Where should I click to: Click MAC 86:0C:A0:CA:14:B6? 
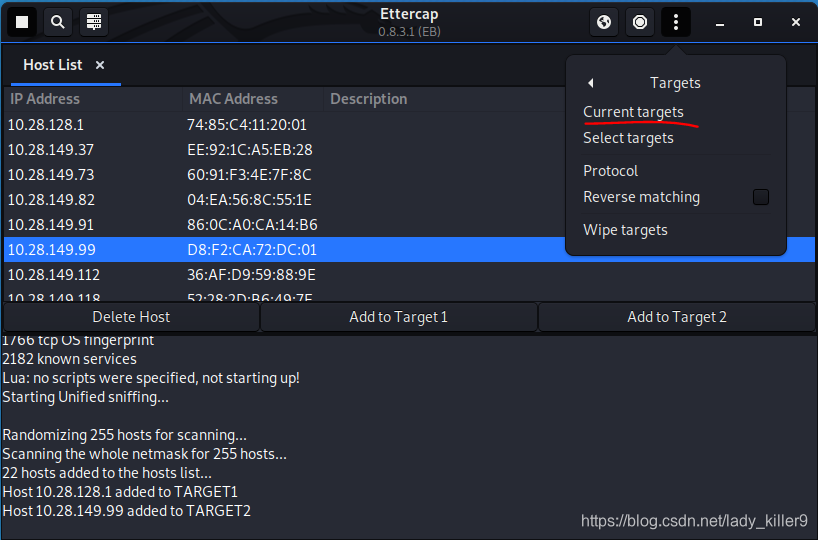pos(252,225)
